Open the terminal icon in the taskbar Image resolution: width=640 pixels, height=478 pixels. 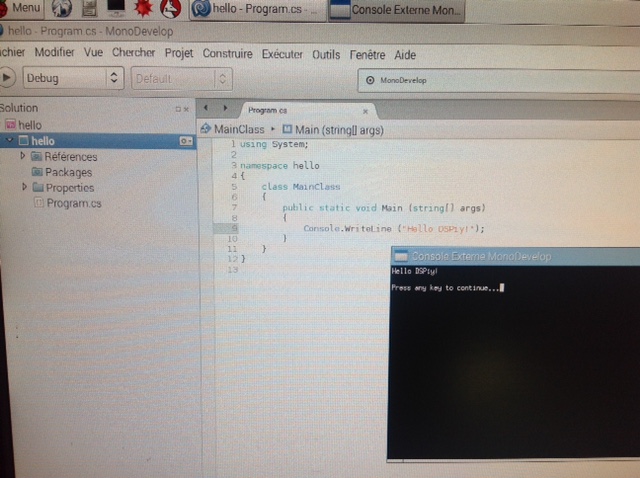(115, 10)
